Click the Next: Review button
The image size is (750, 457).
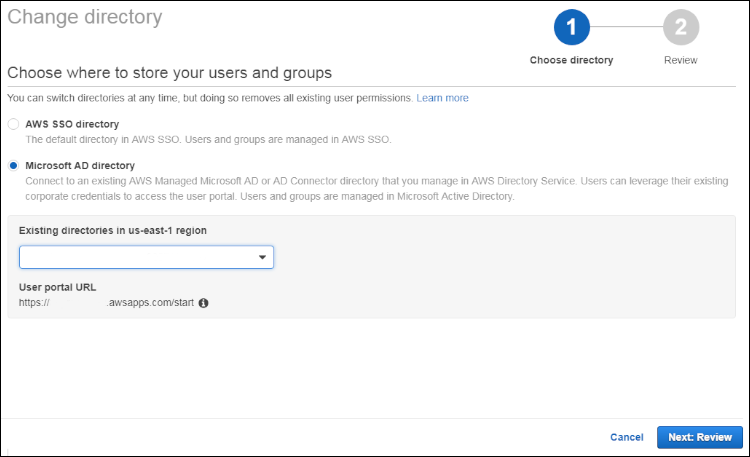(700, 437)
